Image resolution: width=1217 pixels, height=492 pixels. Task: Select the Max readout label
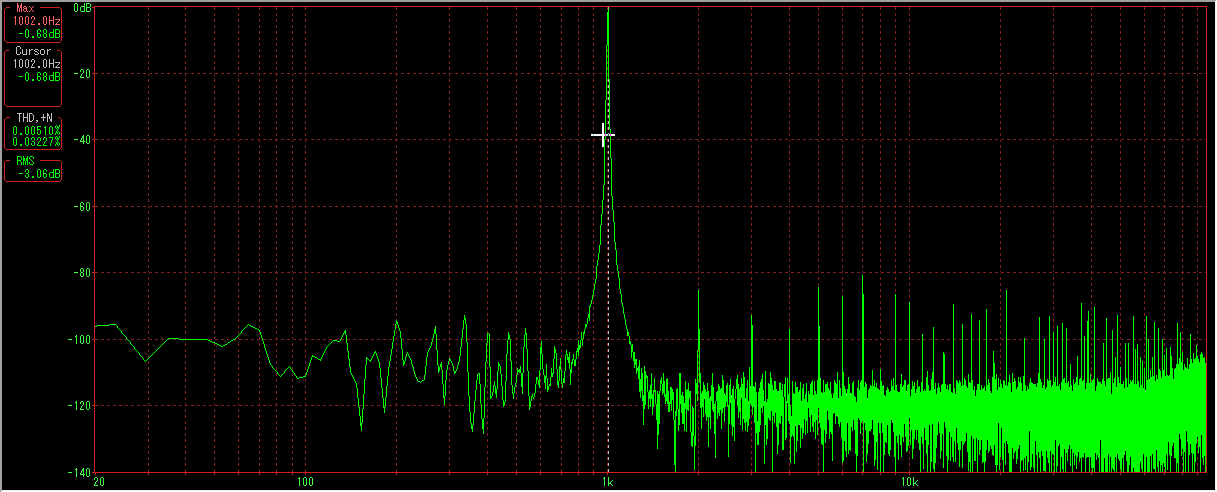(25, 8)
